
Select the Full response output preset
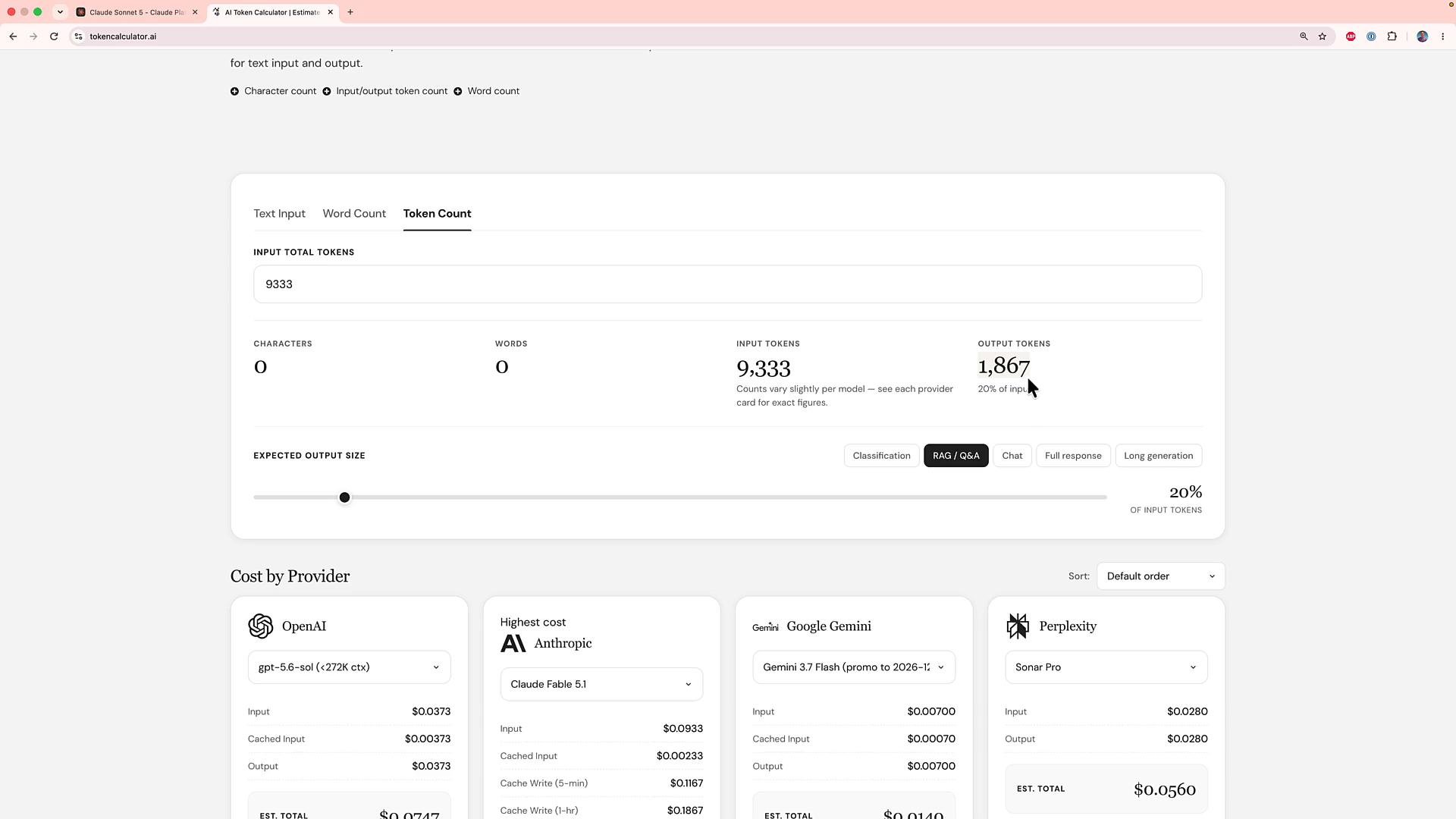(x=1073, y=456)
